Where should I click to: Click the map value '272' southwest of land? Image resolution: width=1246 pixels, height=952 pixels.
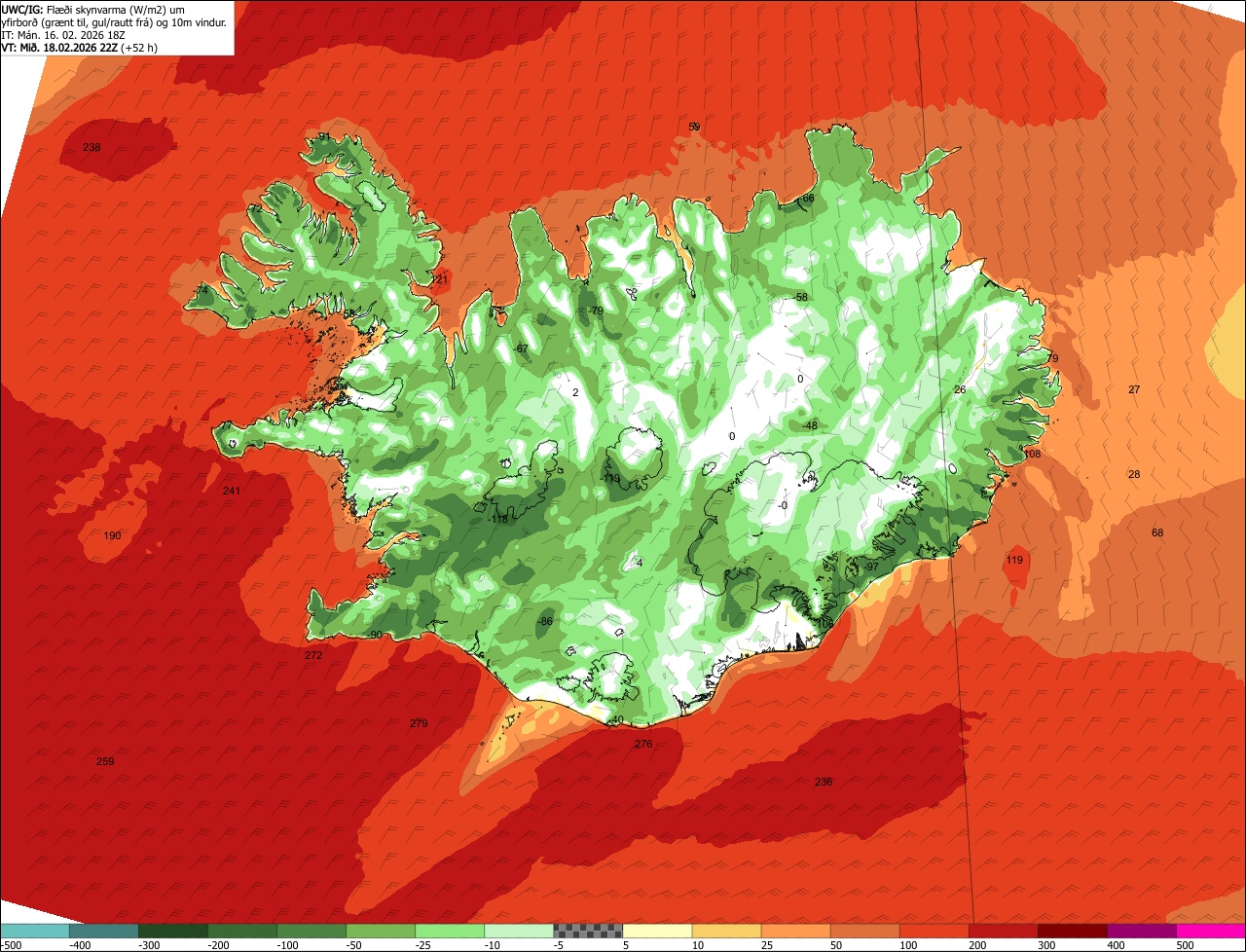pos(312,655)
